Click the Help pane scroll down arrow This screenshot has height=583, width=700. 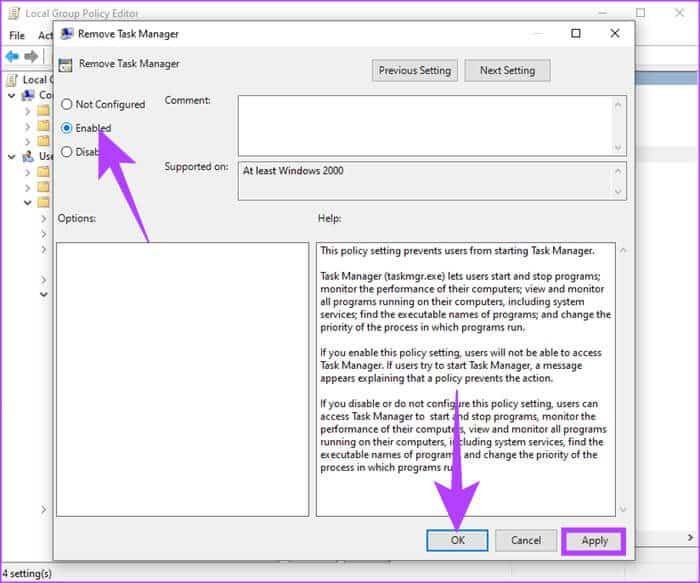tap(623, 508)
